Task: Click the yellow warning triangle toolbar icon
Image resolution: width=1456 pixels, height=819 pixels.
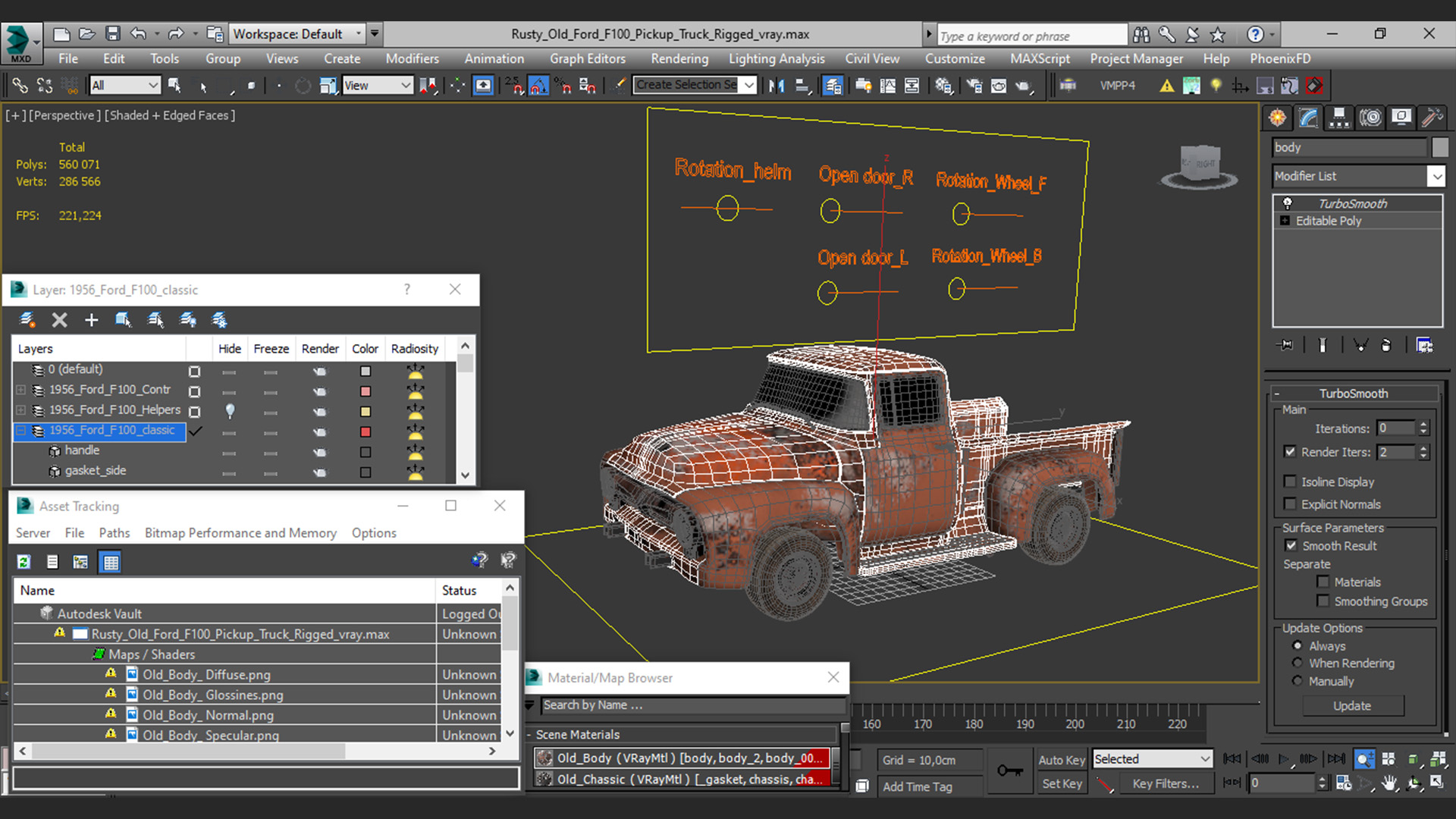Action: [1167, 86]
